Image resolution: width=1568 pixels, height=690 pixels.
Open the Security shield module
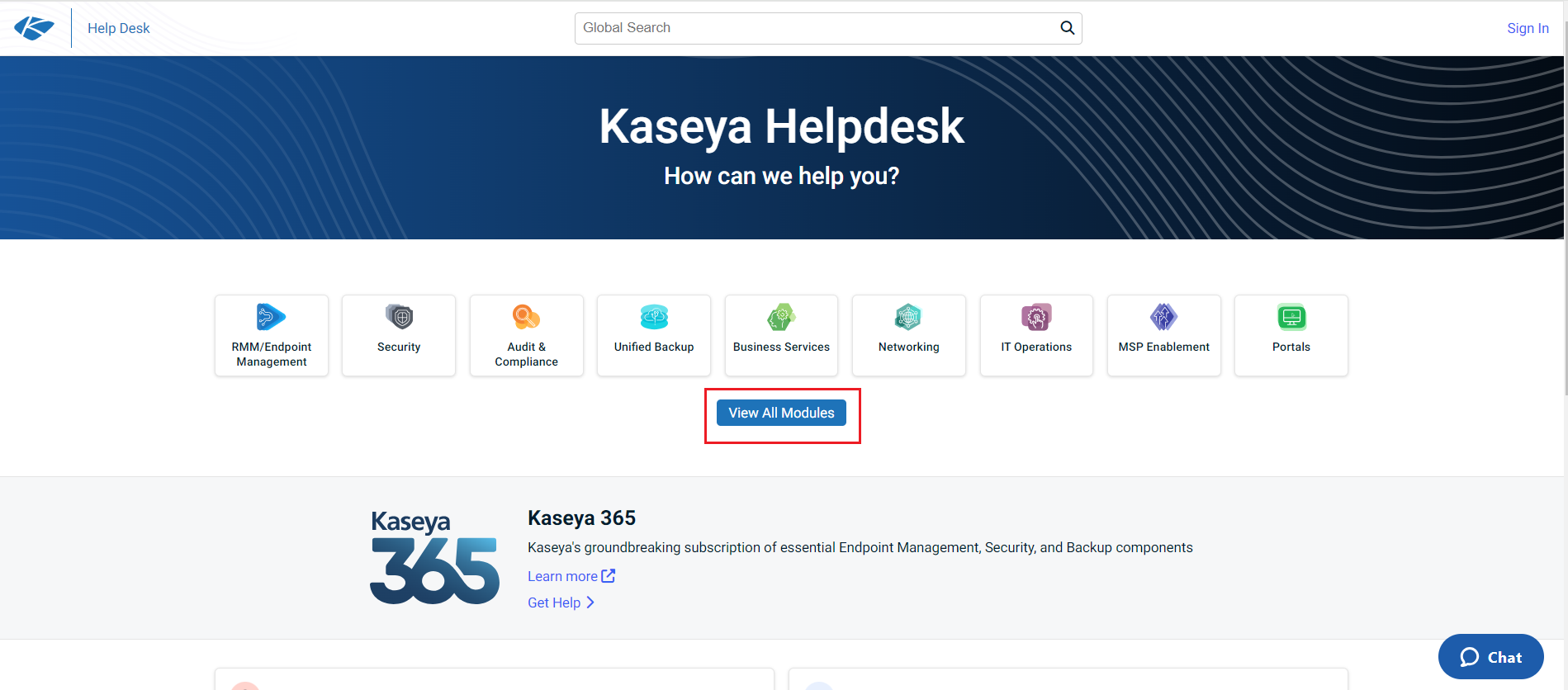399,317
